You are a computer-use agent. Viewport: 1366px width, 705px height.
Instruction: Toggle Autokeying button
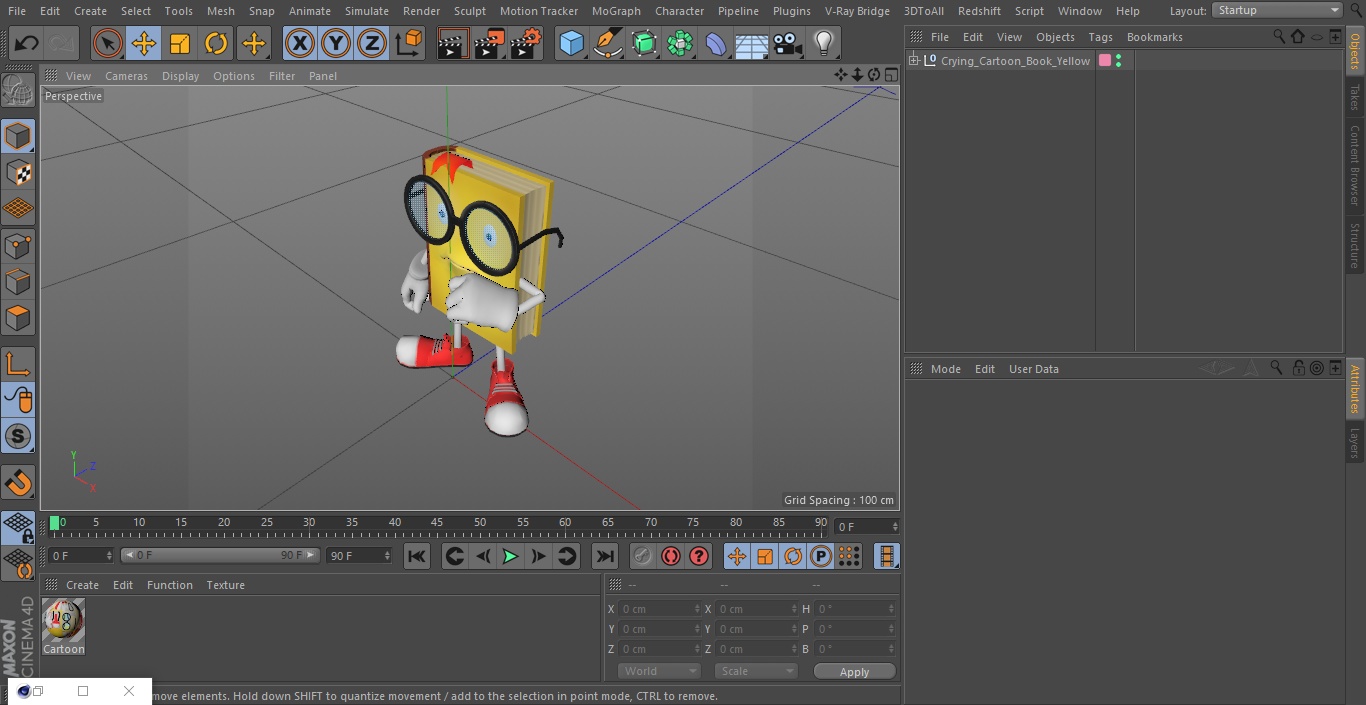671,556
